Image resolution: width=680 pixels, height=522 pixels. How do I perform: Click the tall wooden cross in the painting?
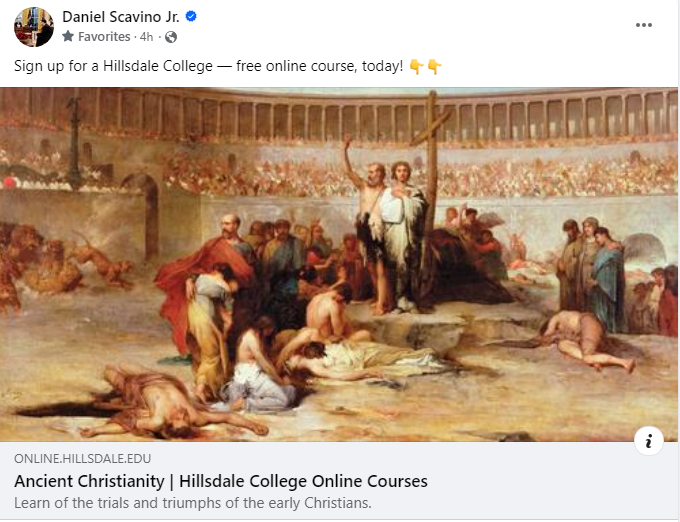[x=431, y=160]
